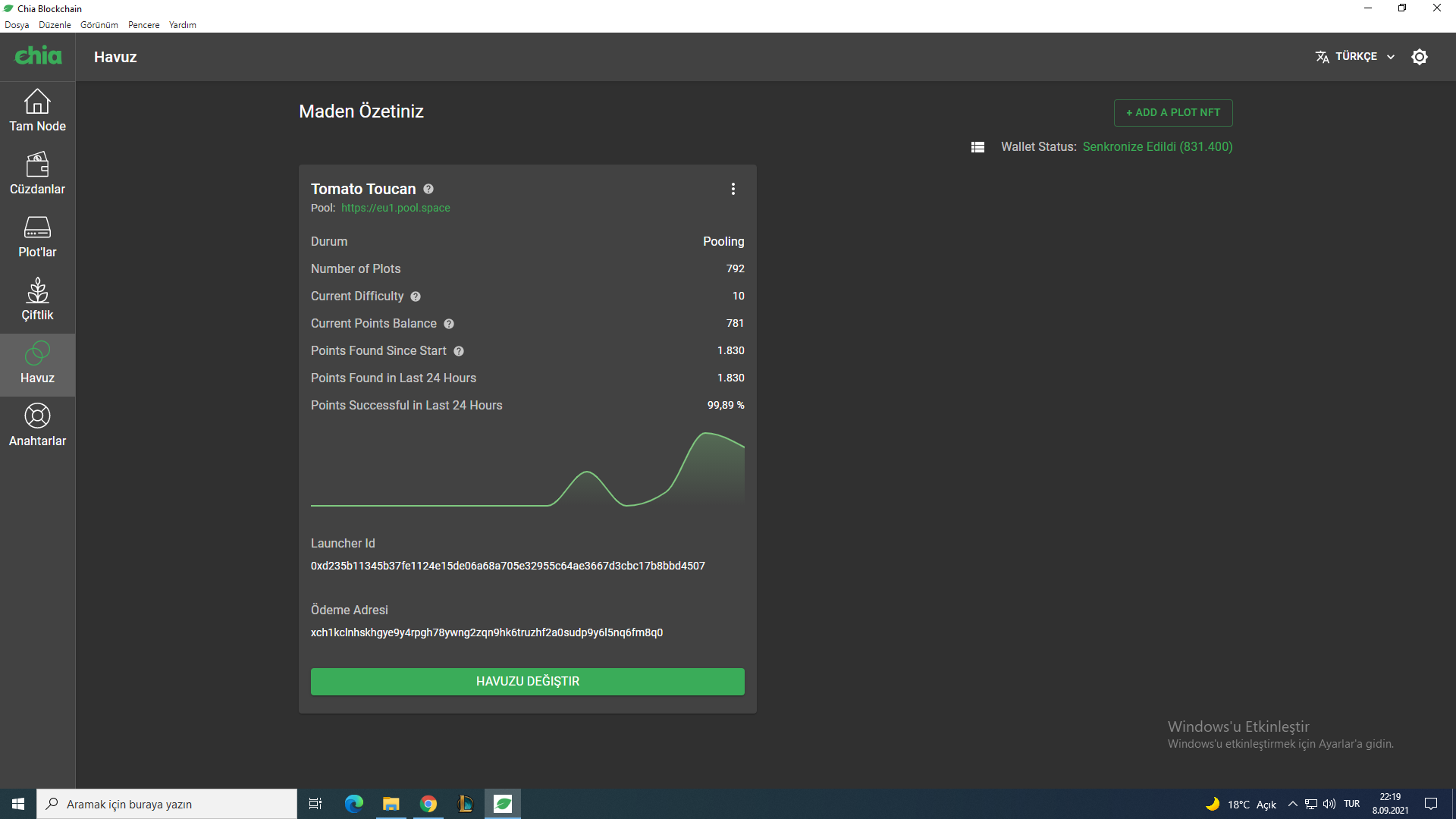The image size is (1456, 819).
Task: Open network settings tray icon
Action: (x=1311, y=804)
